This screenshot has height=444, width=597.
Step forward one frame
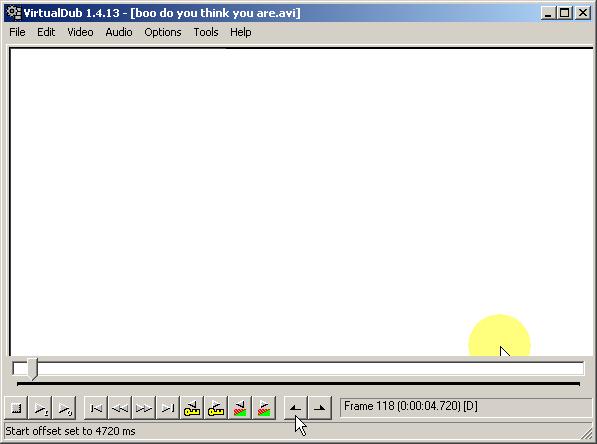(144, 408)
